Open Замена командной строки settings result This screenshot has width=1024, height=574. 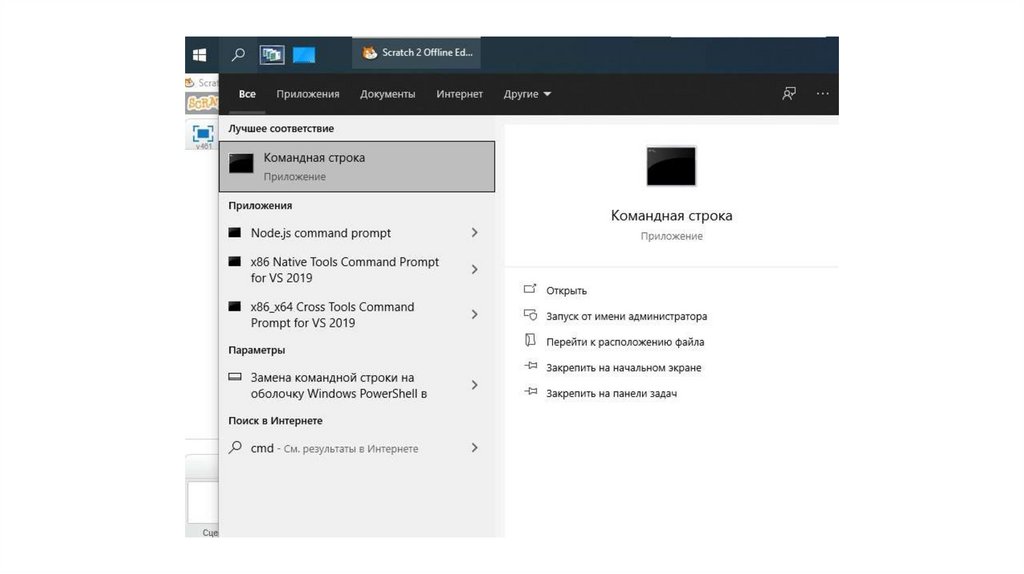pos(340,385)
